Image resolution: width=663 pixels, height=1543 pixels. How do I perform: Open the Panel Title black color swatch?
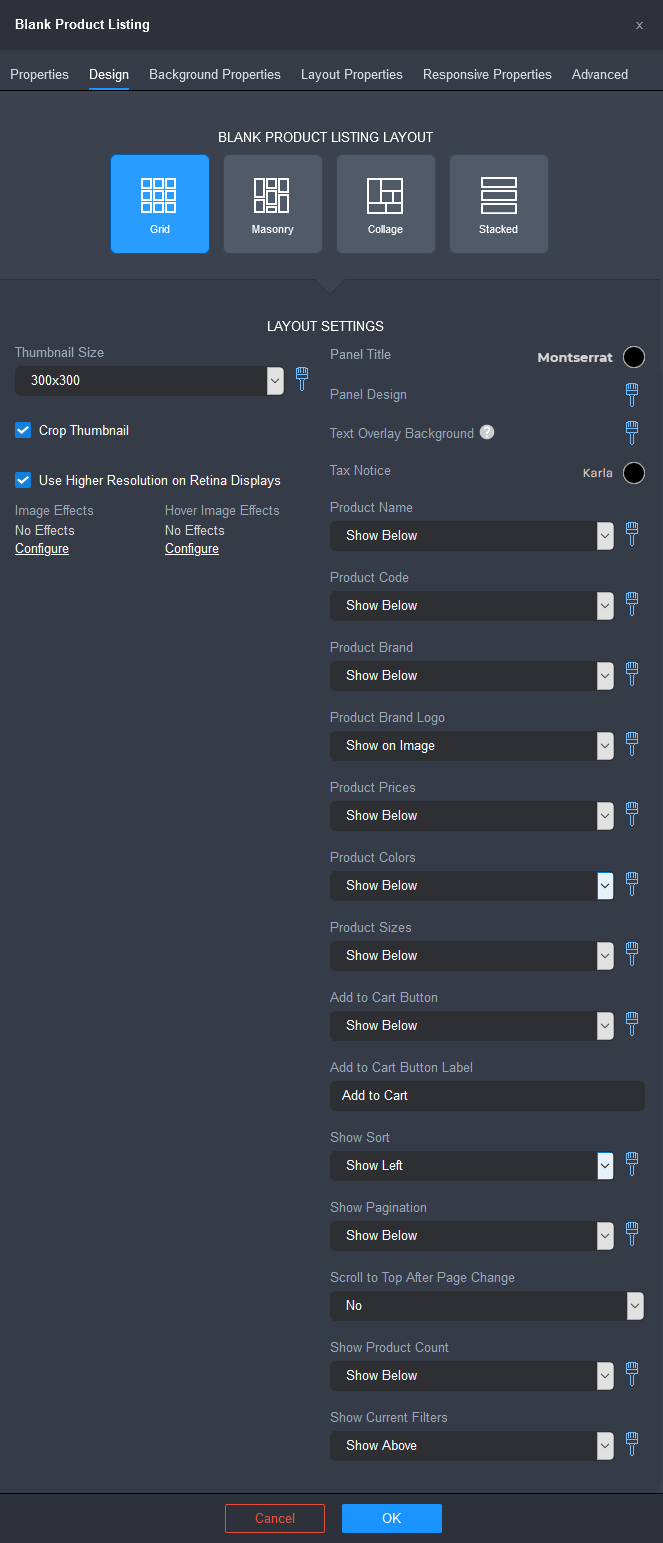[x=634, y=357]
